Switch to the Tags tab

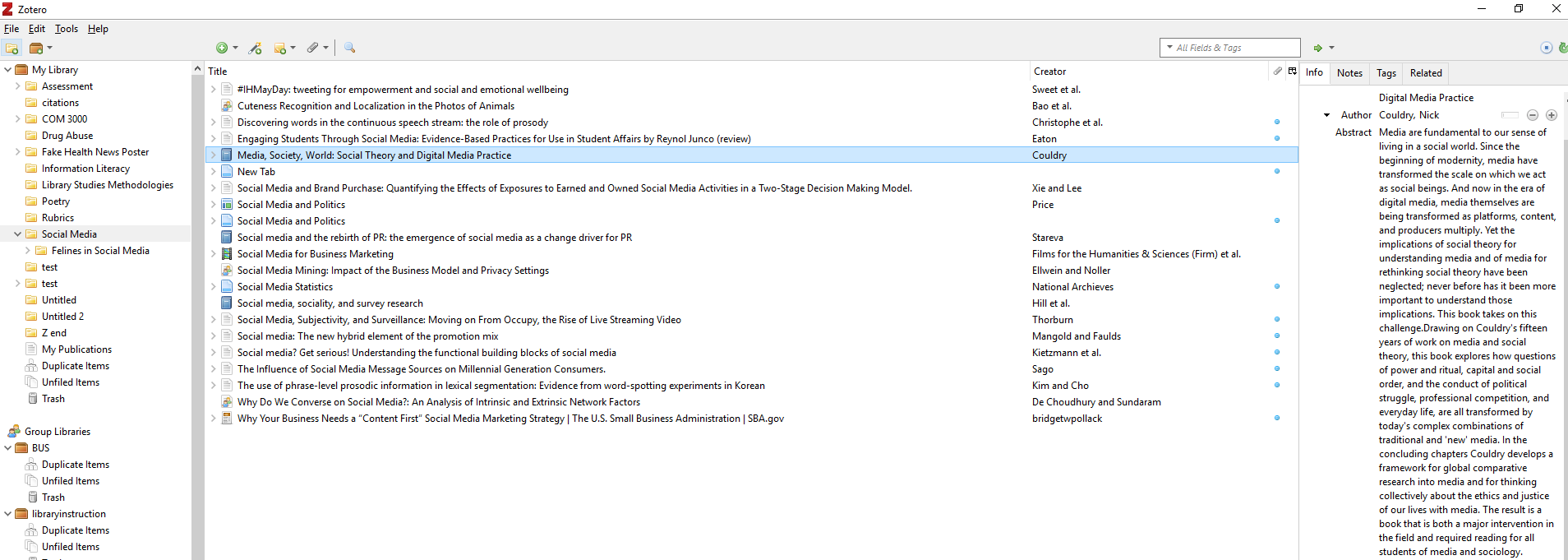click(1386, 73)
